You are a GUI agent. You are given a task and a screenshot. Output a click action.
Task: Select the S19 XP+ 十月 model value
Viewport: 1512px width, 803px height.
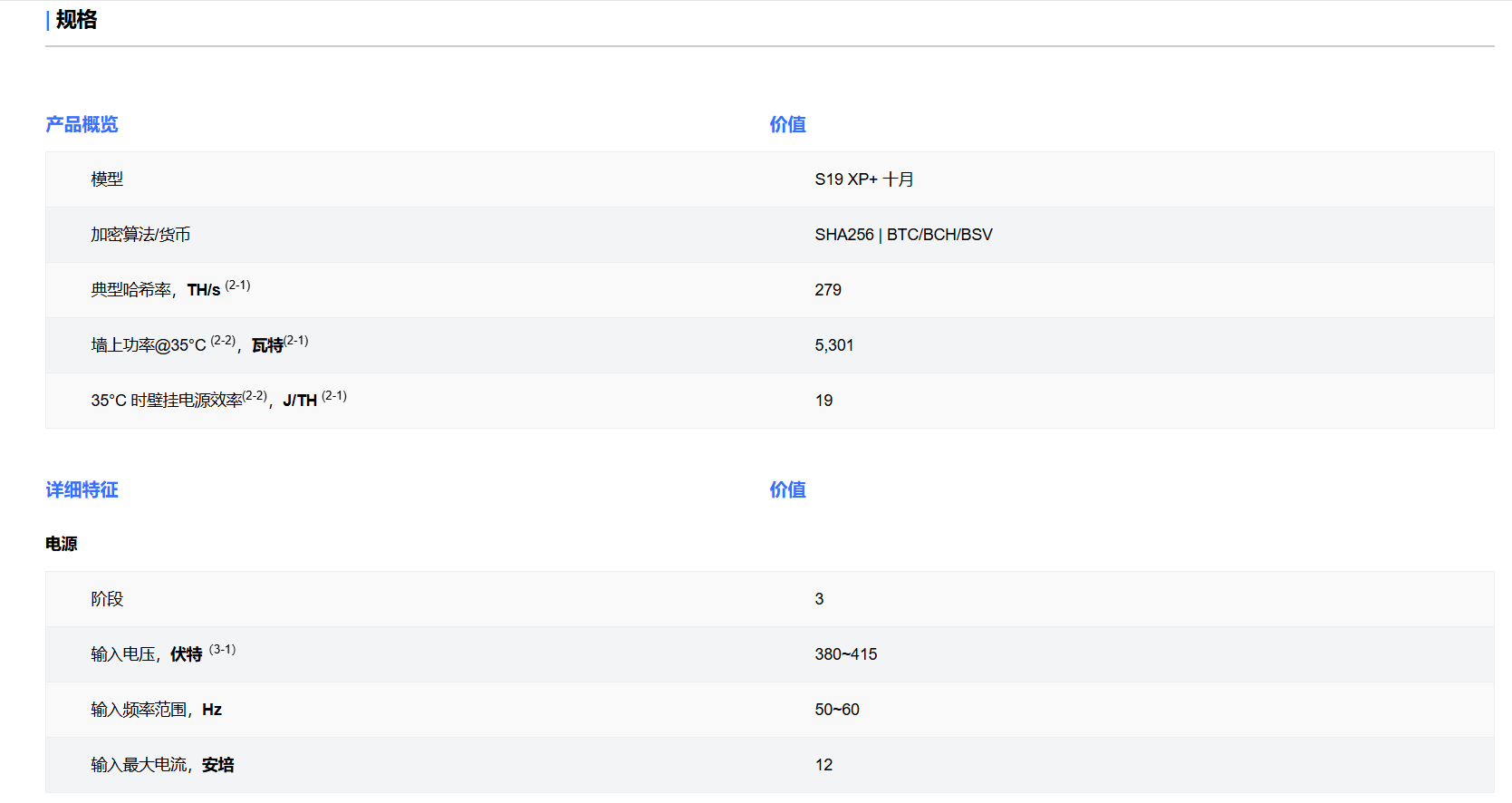863,179
